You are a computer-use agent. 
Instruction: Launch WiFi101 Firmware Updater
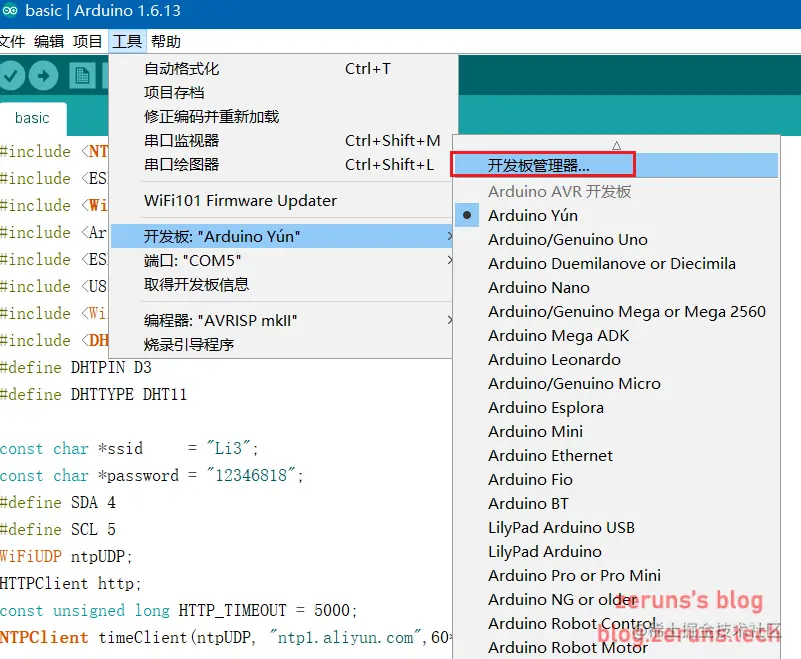(281, 200)
